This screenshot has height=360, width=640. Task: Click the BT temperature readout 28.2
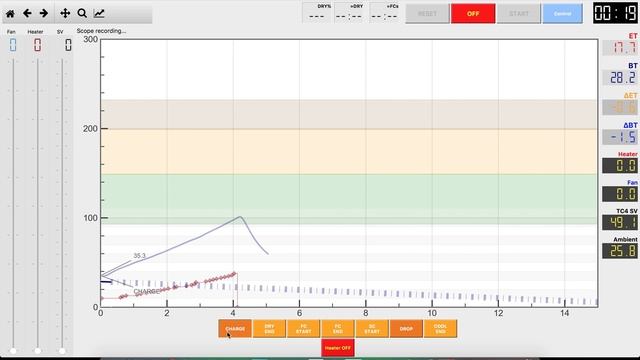point(620,78)
